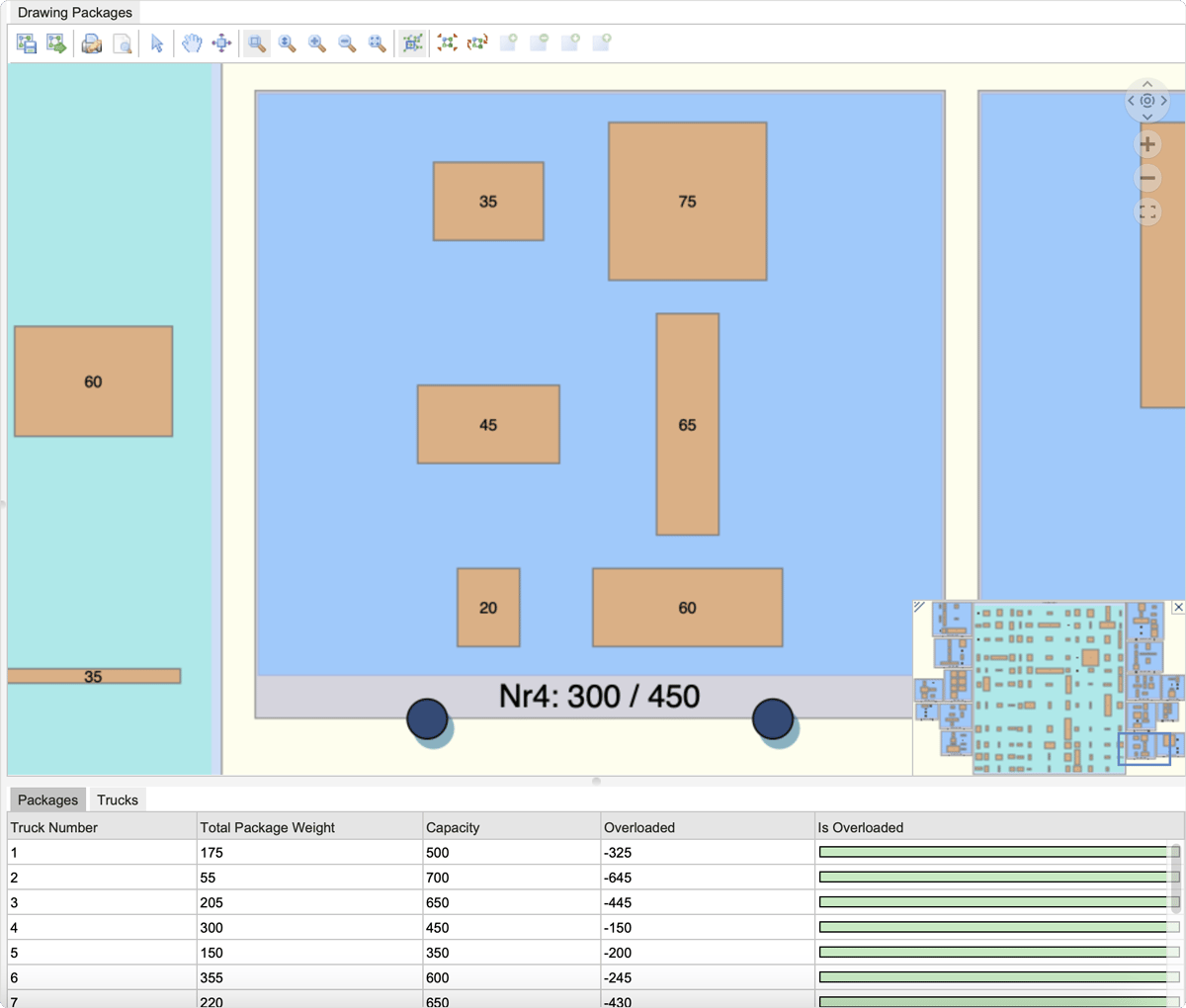Fit content using canvas brackets button
Image resolution: width=1186 pixels, height=1008 pixels.
[1147, 211]
